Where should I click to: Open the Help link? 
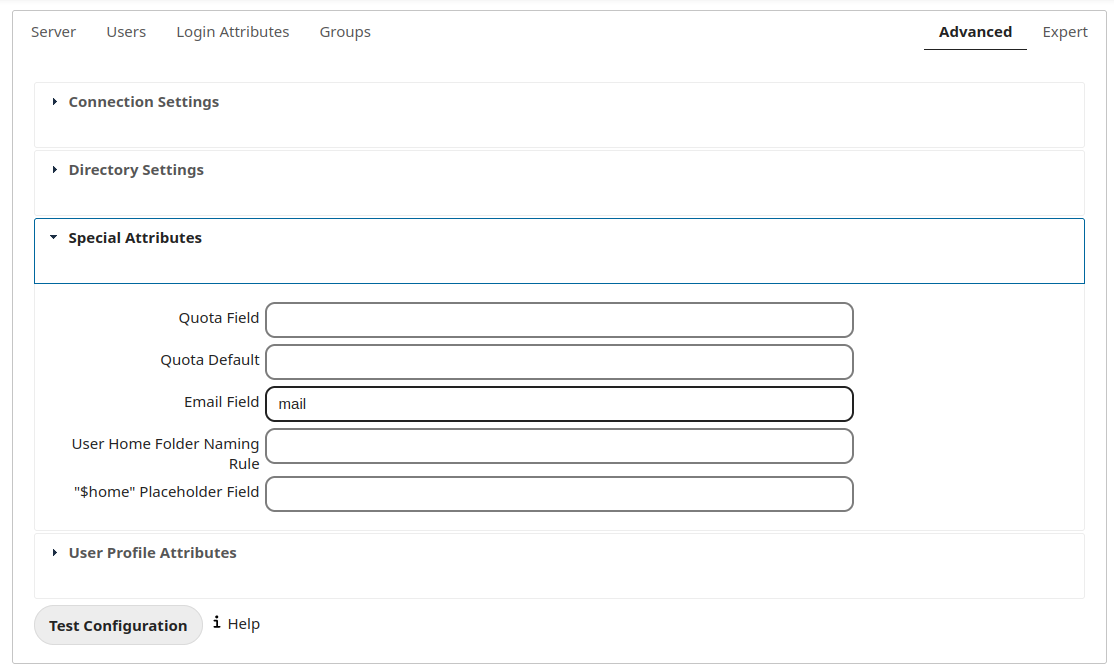[243, 624]
